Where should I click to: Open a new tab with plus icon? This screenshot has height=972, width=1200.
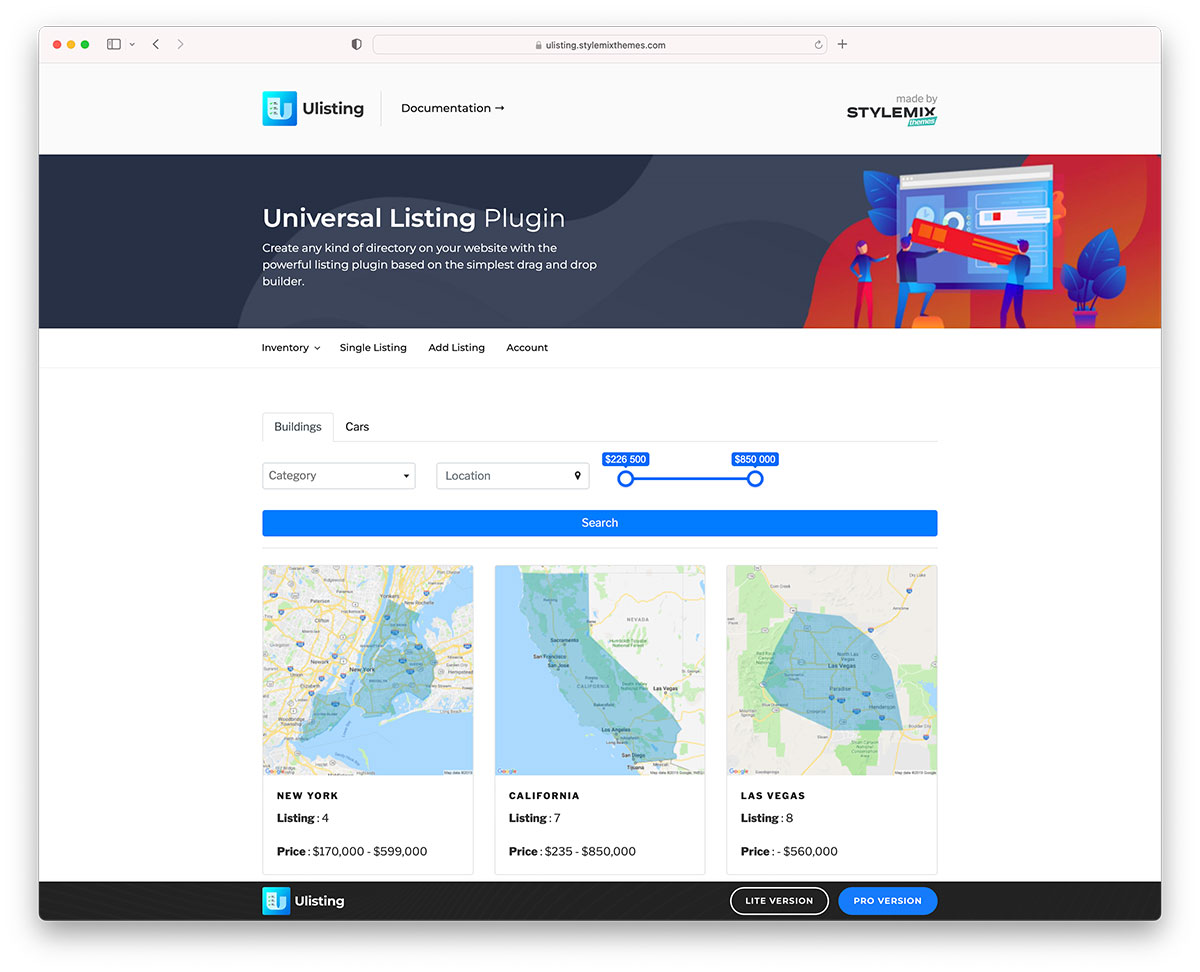842,44
